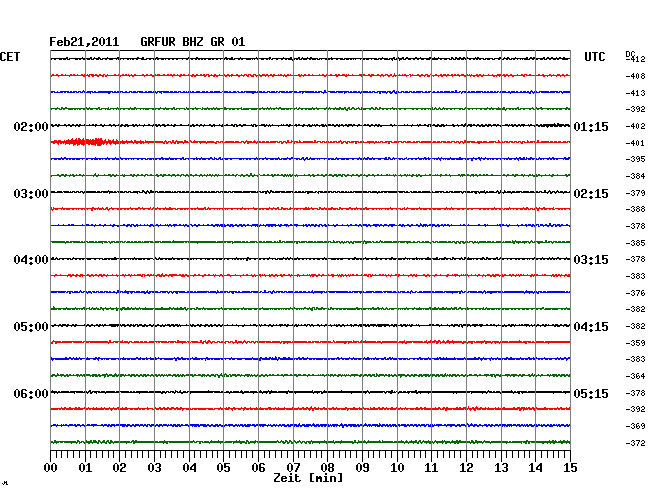Click the minute-axis tick label 04

(189, 467)
